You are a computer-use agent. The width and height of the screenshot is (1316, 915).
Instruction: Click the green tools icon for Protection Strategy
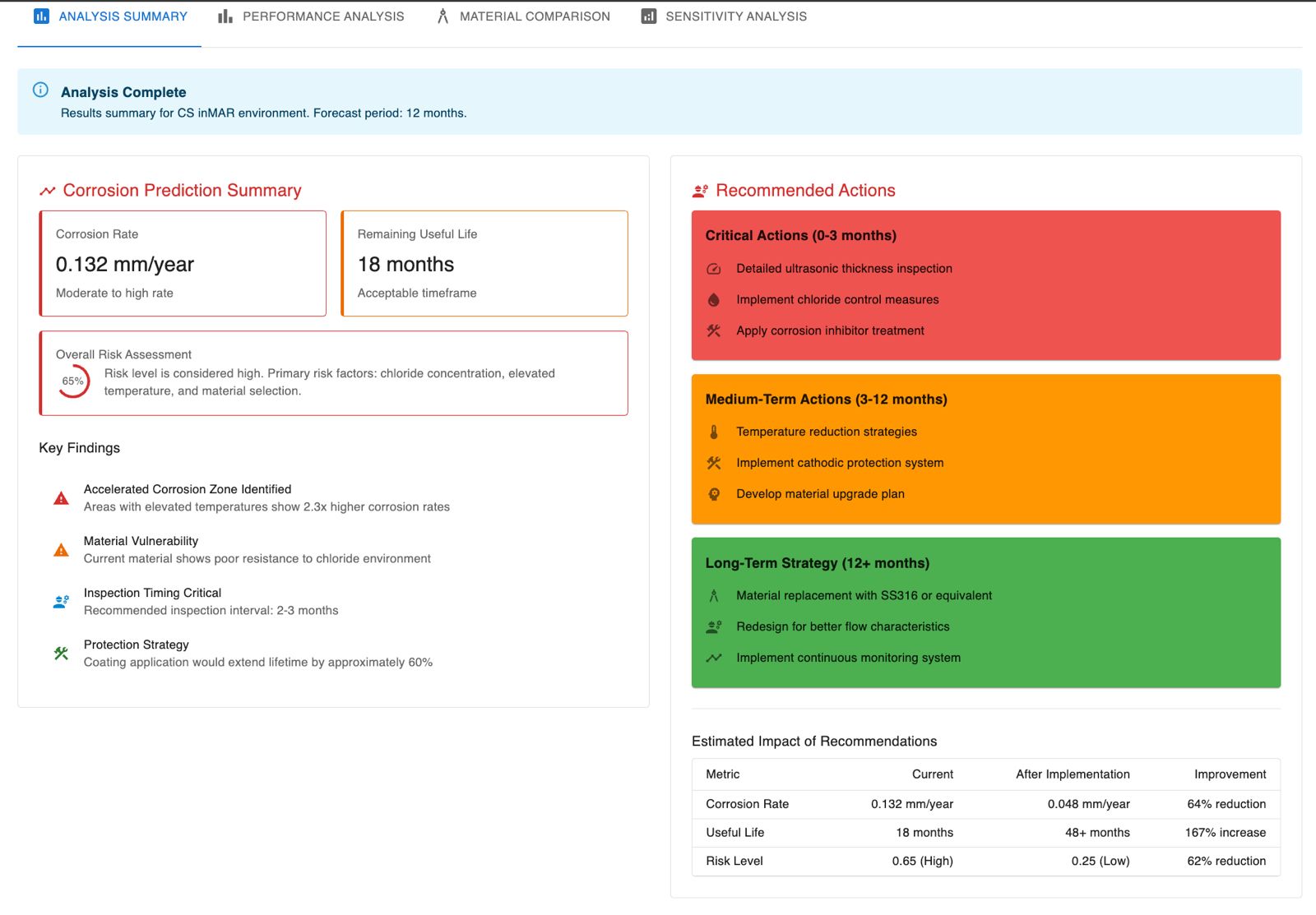click(61, 654)
